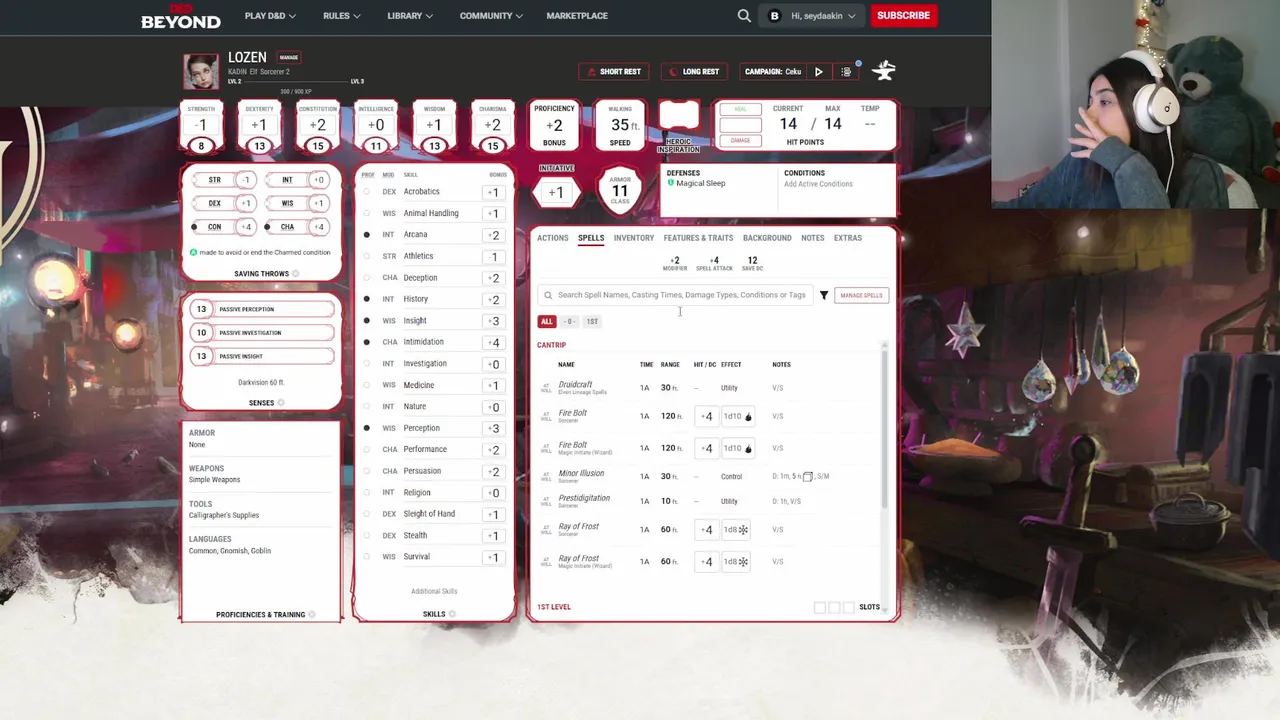The height and width of the screenshot is (720, 1280).
Task: Click cold damage 1d8 on Wizard Ray of Frost
Action: (736, 562)
